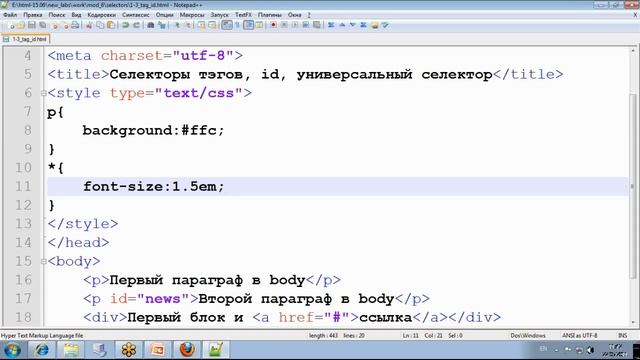Open the Вид menu
The width and height of the screenshot is (640, 360).
point(76,15)
